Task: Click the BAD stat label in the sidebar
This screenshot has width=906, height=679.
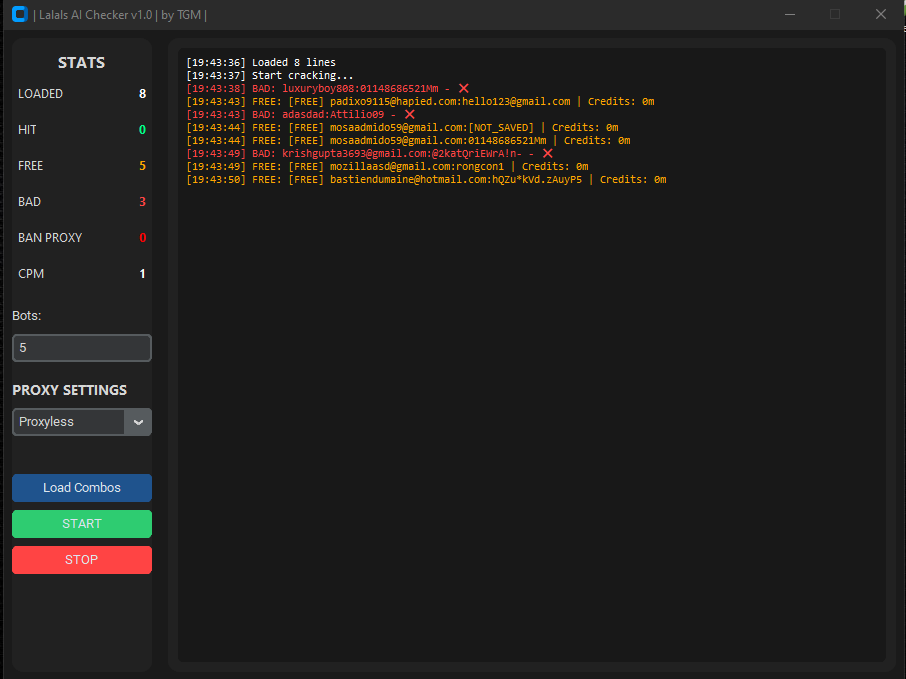Action: coord(29,202)
